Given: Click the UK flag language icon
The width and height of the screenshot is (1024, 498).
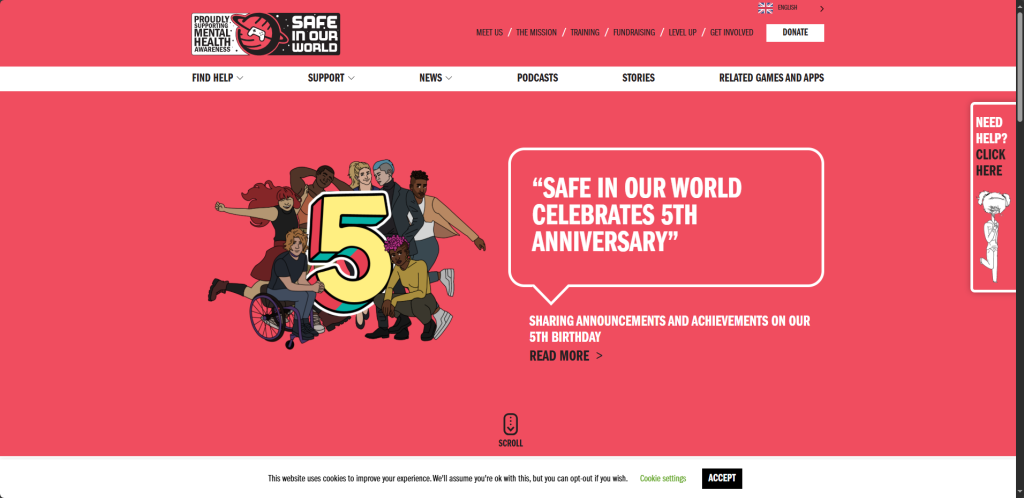Looking at the screenshot, I should (765, 8).
